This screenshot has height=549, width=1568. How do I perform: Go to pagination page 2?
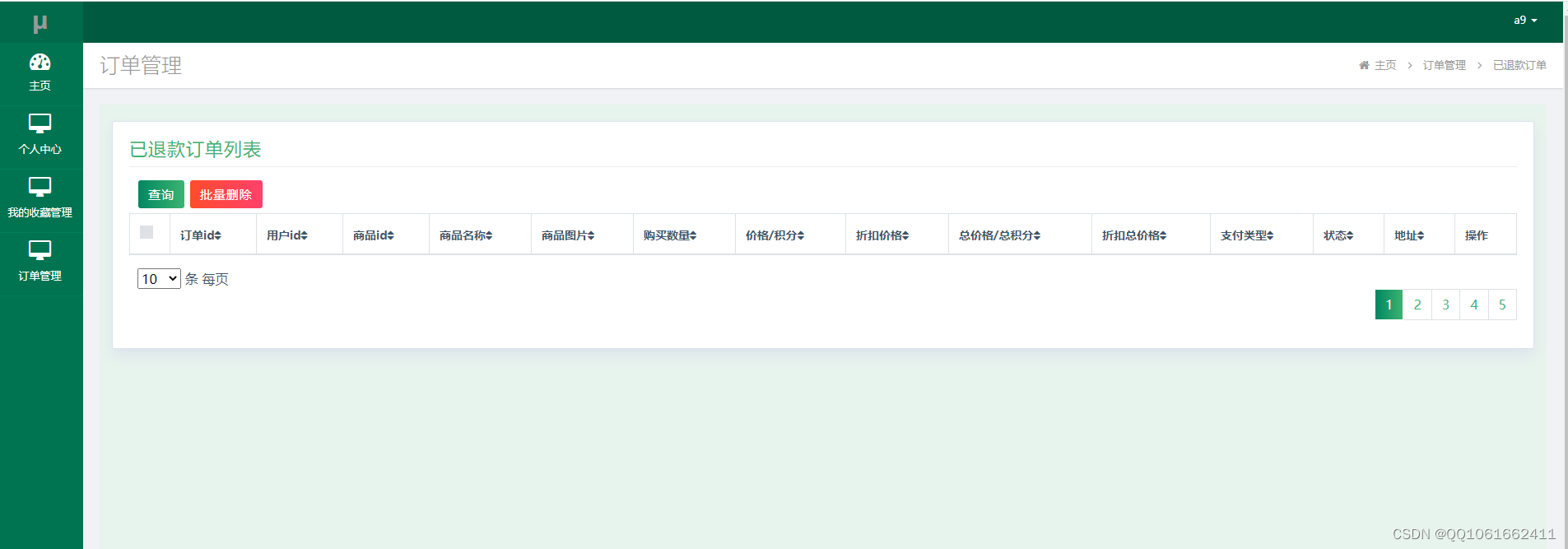pos(1417,305)
